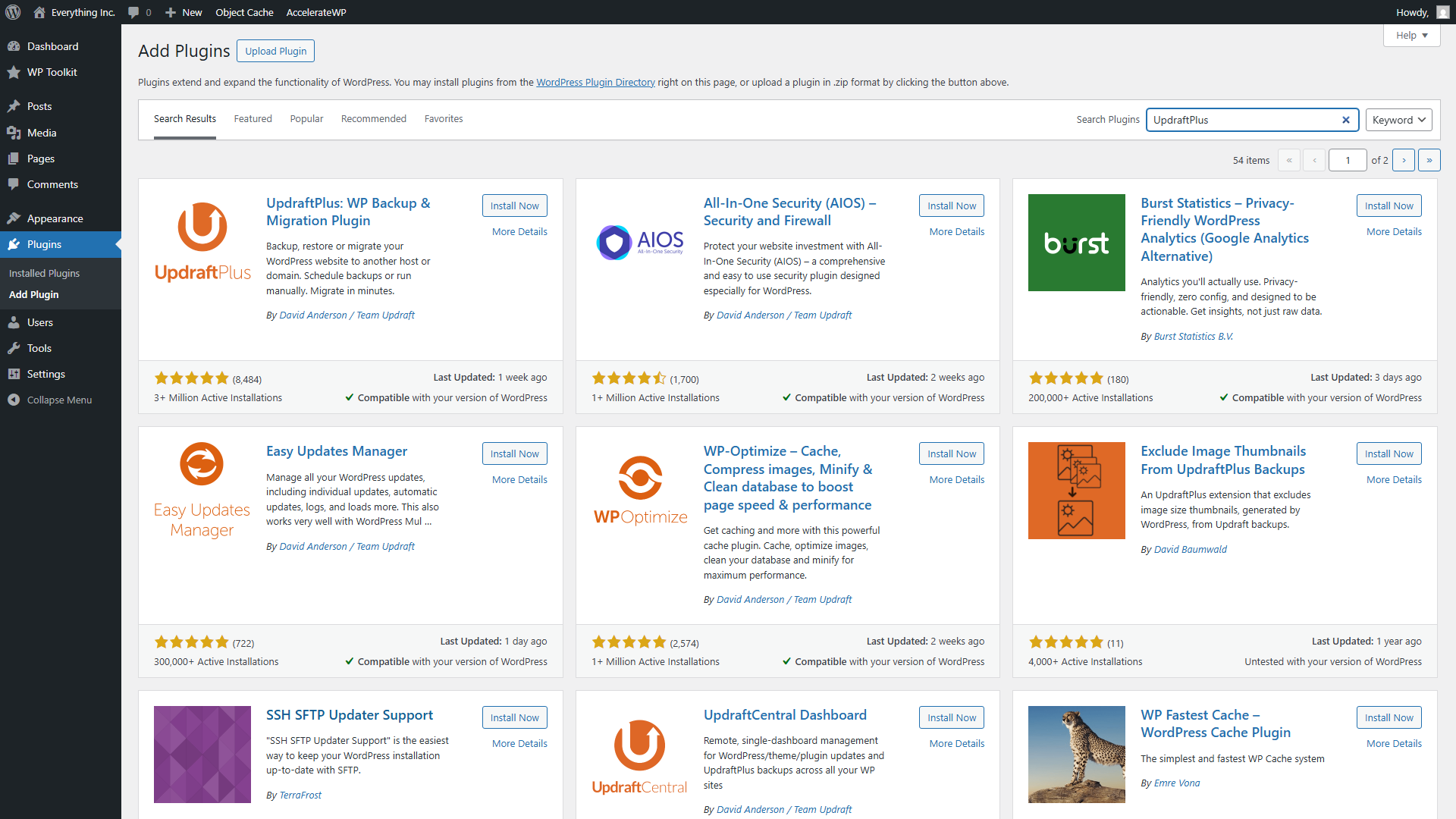
Task: Jump to last page of results
Action: (1429, 160)
